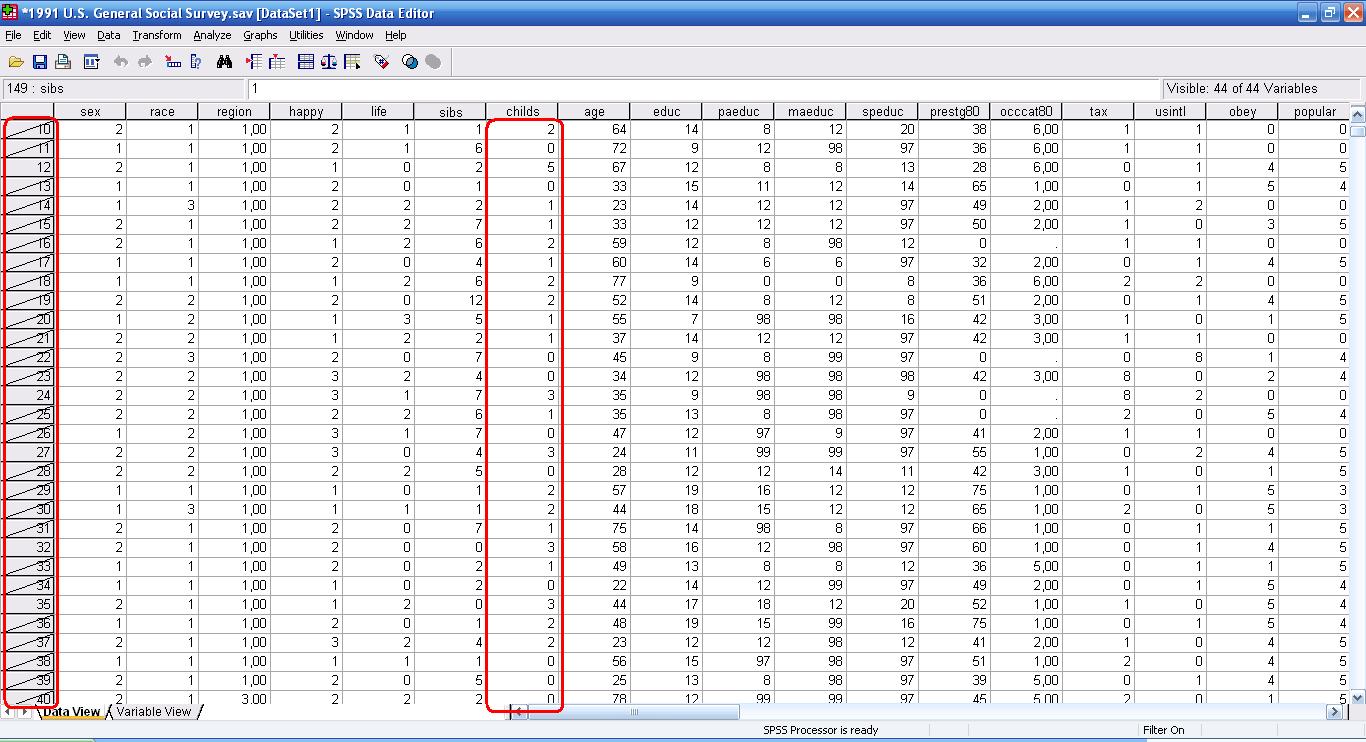Select the occcat80 column header
Screen dimensions: 1366x742
[1026, 111]
